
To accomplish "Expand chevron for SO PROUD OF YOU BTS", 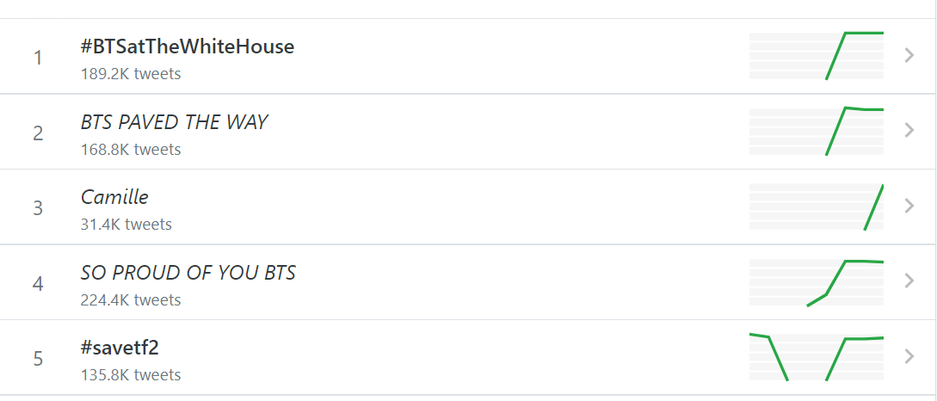I will [x=909, y=281].
